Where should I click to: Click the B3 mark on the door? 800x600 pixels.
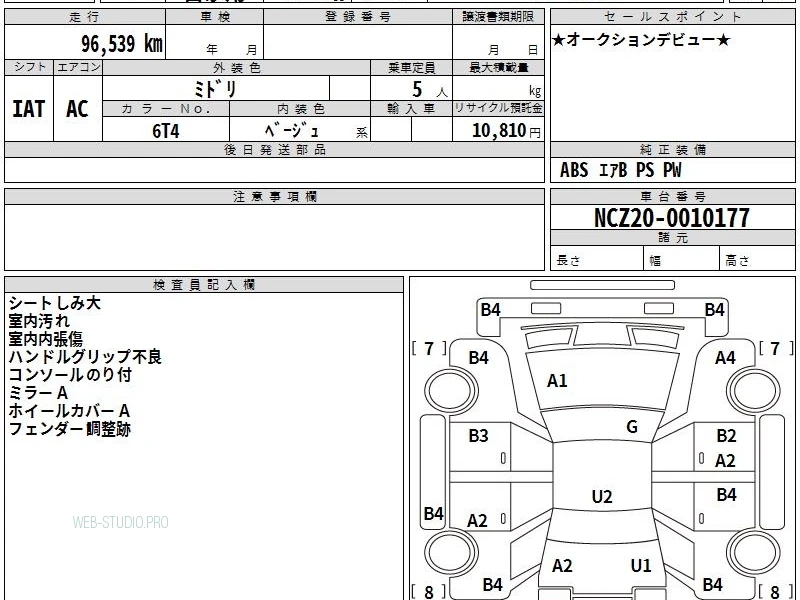point(479,435)
